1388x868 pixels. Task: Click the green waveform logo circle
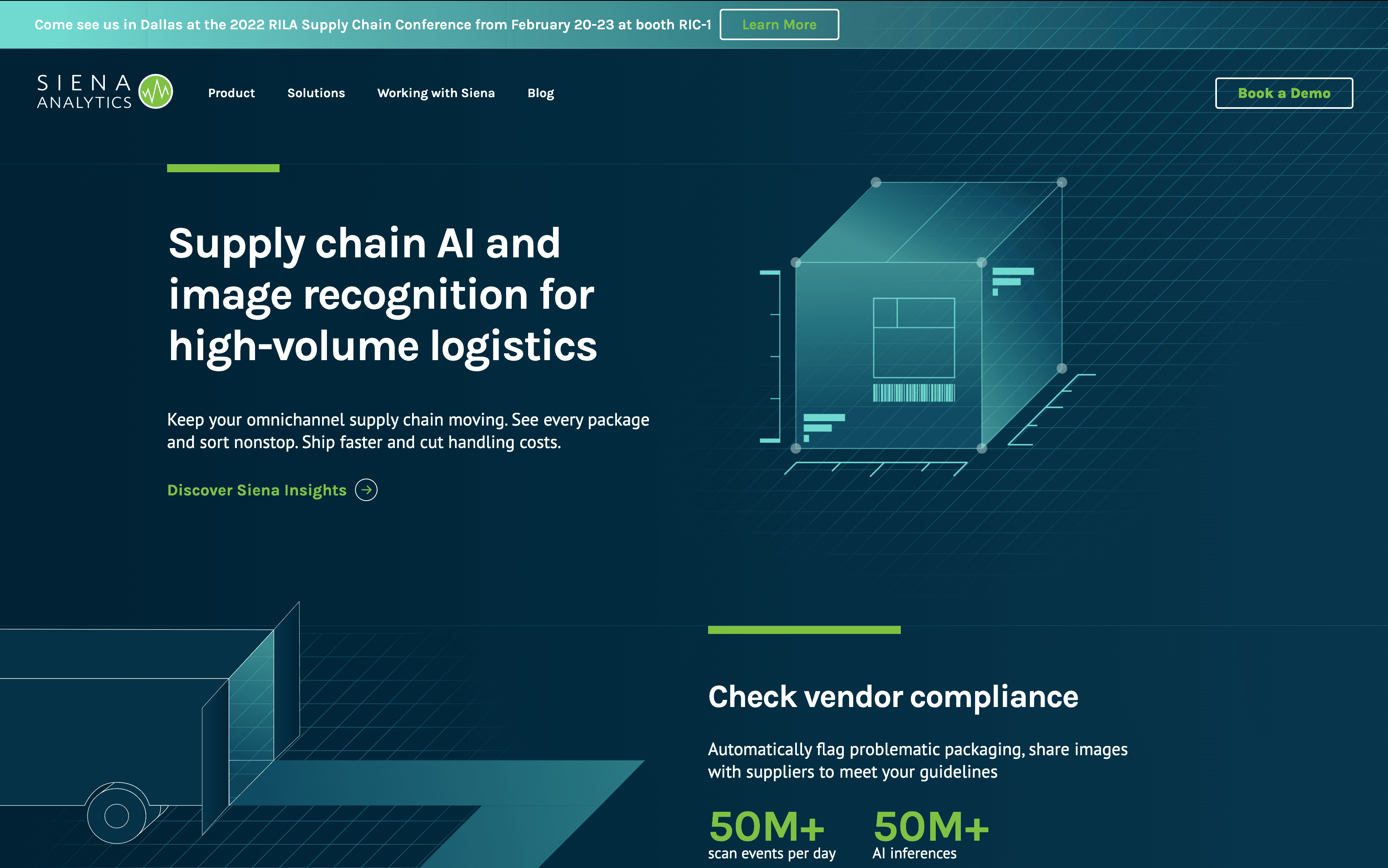(x=155, y=91)
